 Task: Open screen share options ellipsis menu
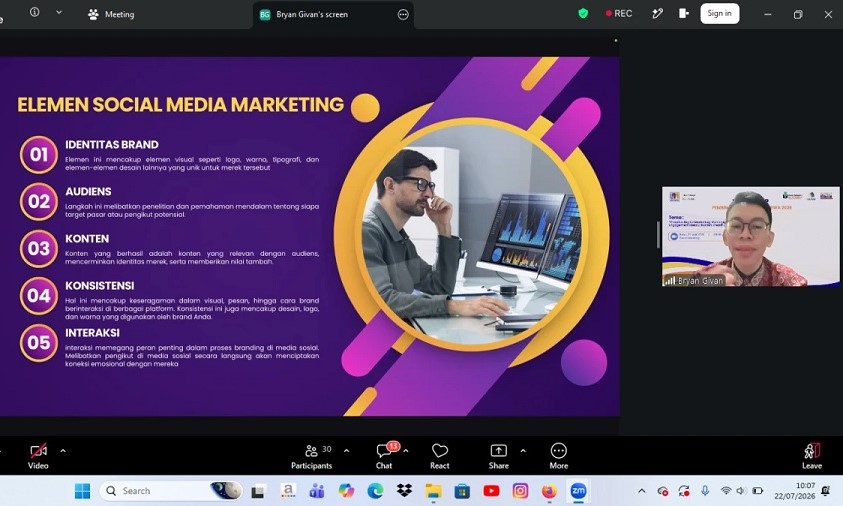click(x=403, y=15)
